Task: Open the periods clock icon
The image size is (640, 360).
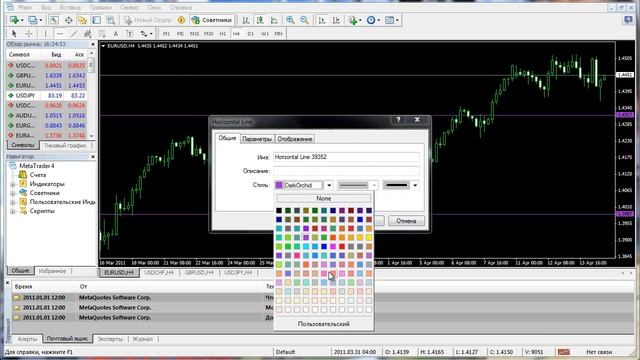Action: pyautogui.click(x=371, y=20)
